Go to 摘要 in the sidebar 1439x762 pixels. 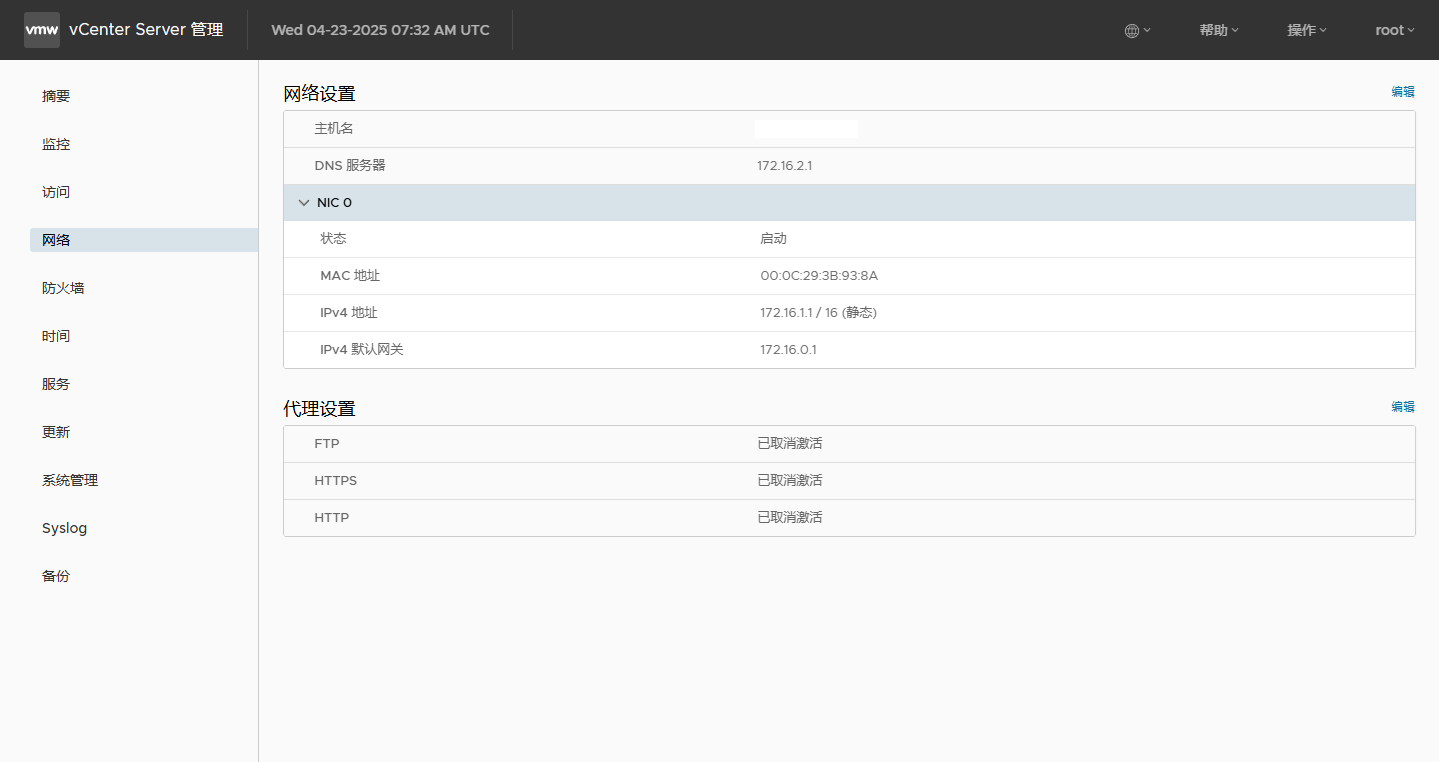56,96
